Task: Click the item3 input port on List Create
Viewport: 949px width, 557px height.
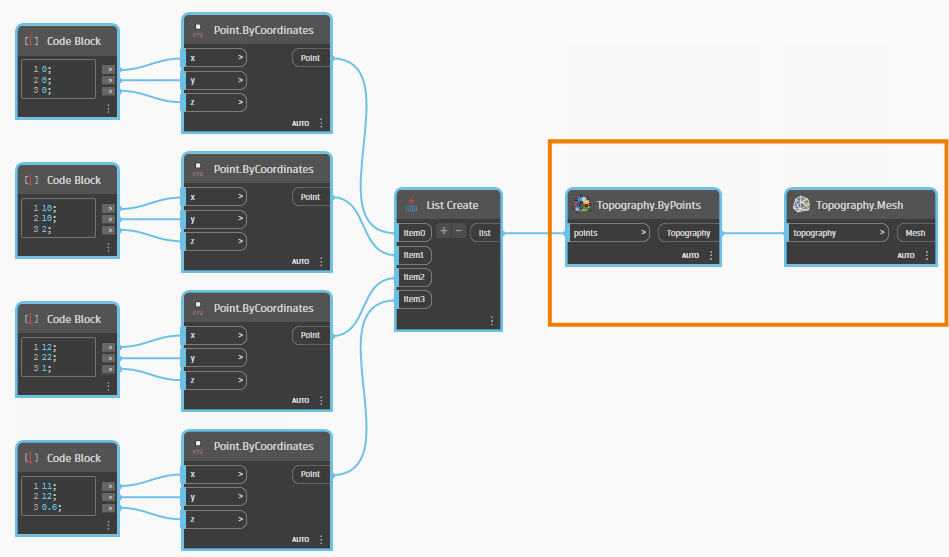Action: pyautogui.click(x=414, y=299)
